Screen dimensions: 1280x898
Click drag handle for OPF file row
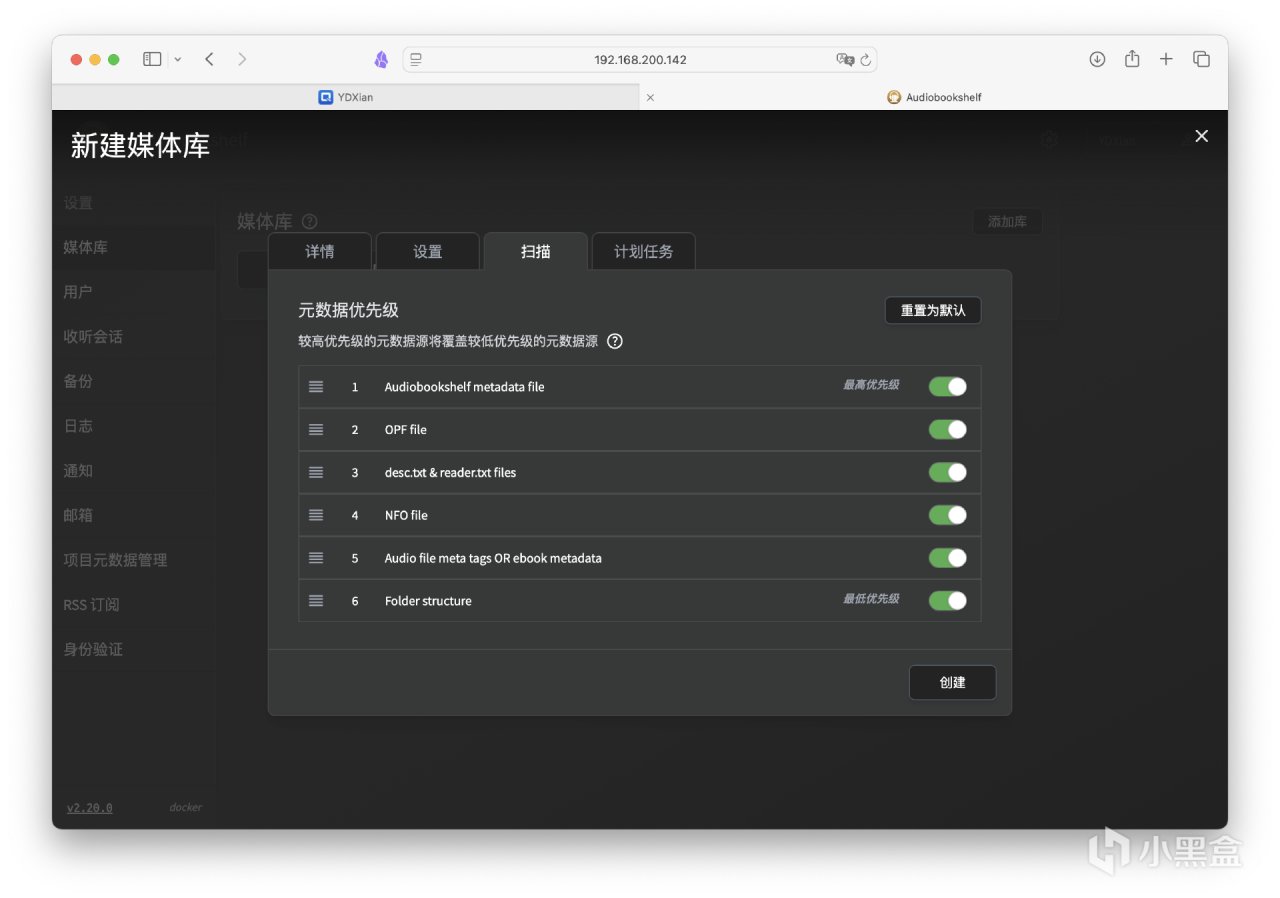tap(316, 430)
